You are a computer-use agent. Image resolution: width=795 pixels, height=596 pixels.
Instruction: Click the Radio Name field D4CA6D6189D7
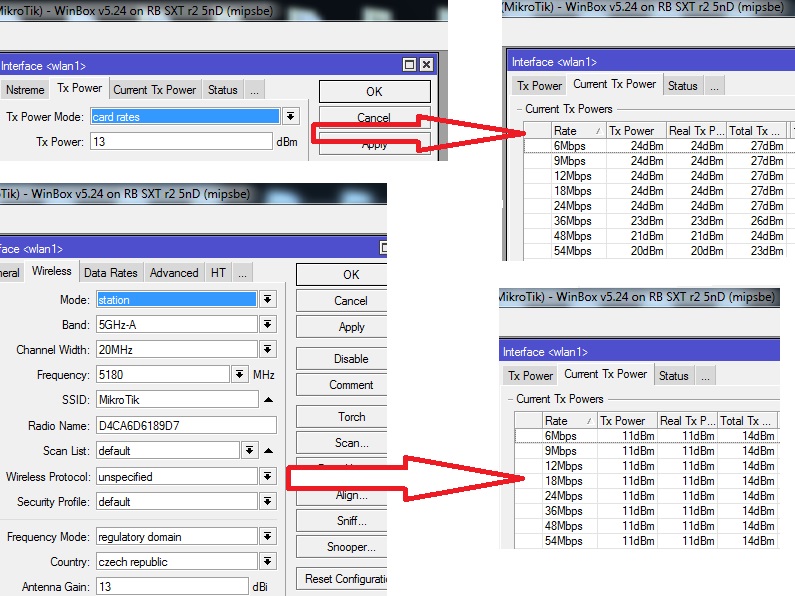(x=186, y=425)
